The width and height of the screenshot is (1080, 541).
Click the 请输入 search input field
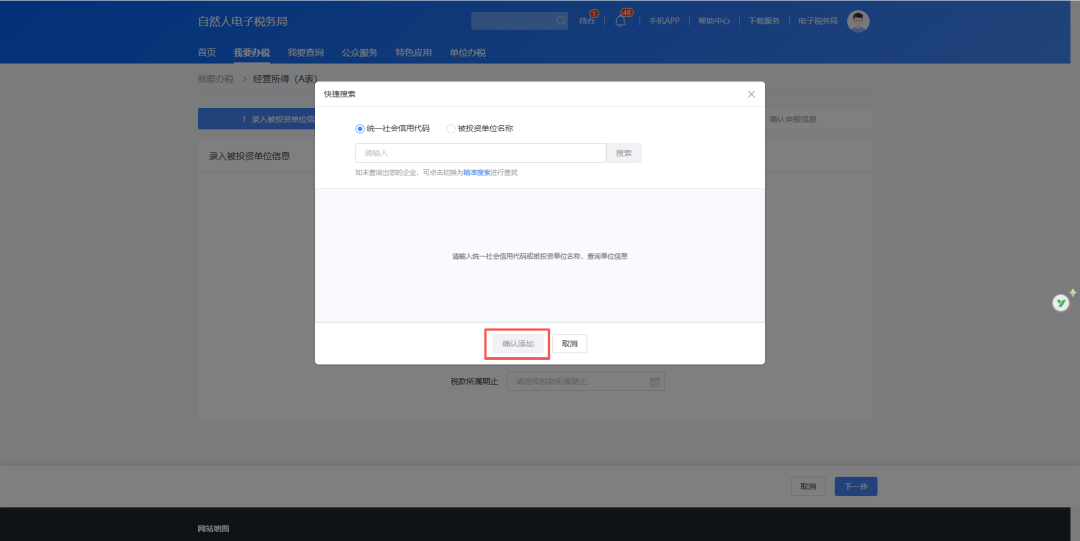(x=480, y=153)
